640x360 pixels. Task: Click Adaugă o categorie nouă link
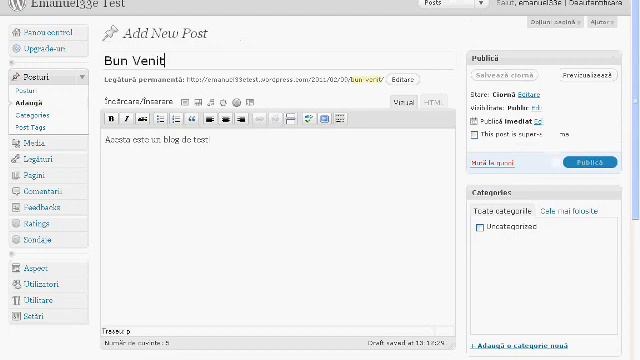(519, 346)
